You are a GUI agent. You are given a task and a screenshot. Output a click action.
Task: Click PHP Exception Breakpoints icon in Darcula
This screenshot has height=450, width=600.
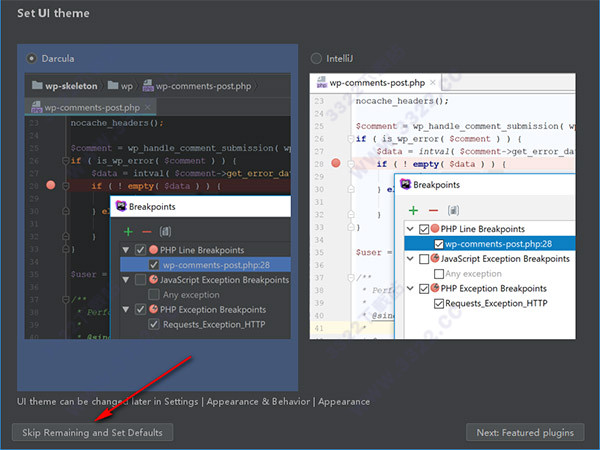153,309
